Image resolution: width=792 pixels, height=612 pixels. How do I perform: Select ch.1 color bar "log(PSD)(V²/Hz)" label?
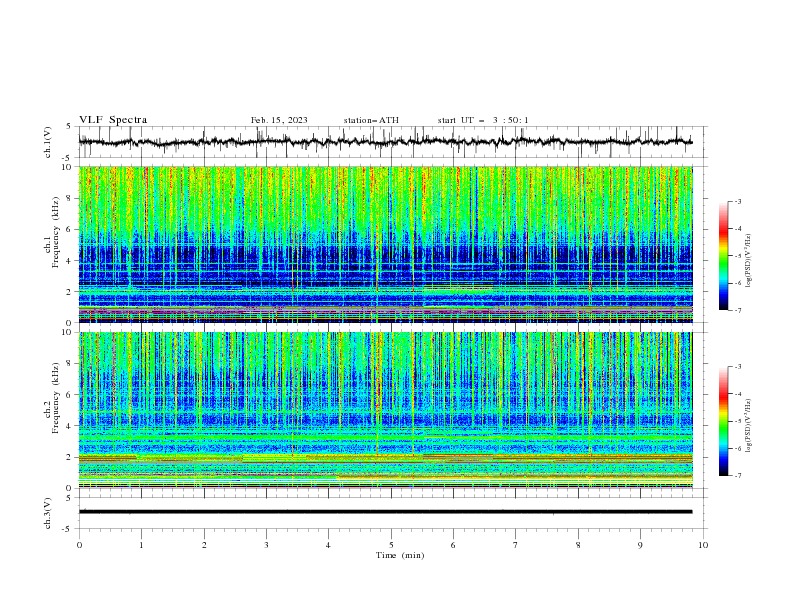click(x=748, y=261)
